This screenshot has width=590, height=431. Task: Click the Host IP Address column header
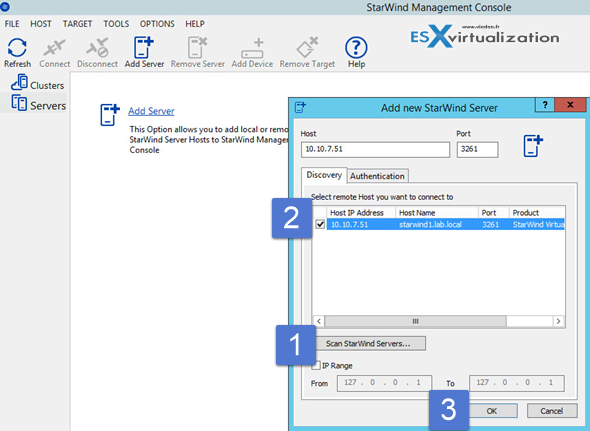(x=360, y=213)
